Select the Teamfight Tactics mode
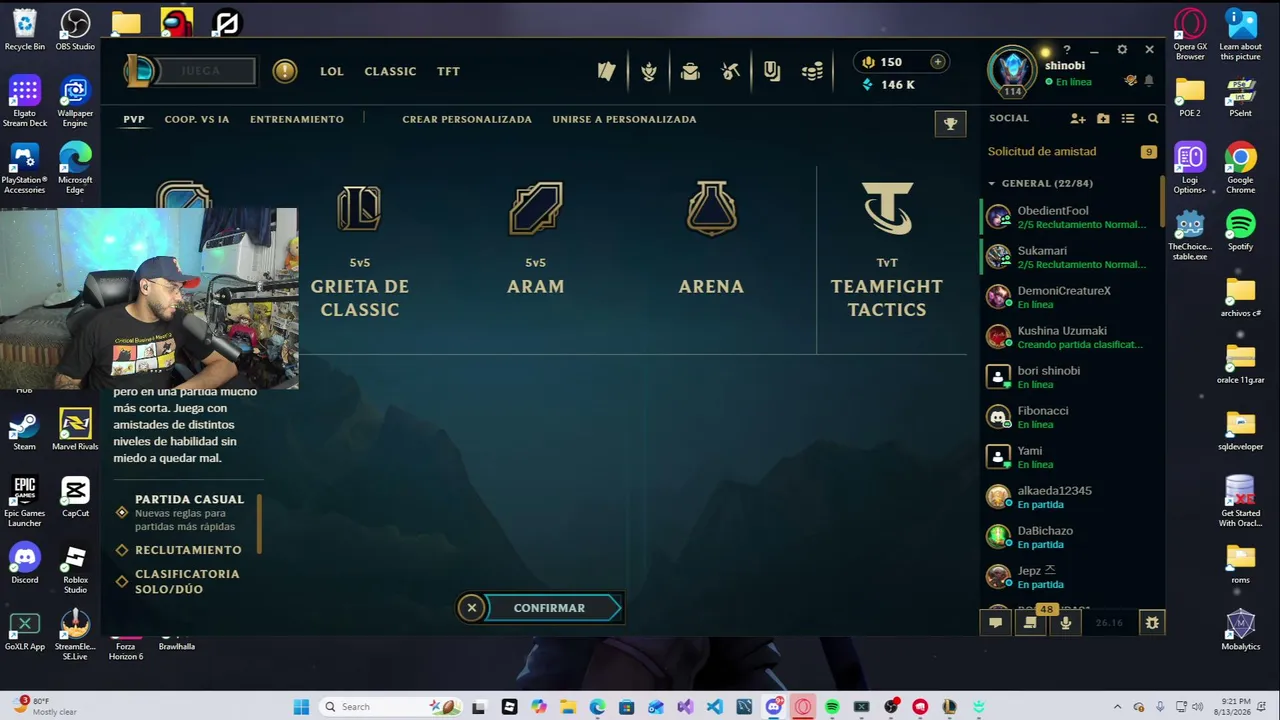1280x720 pixels. pos(887,250)
